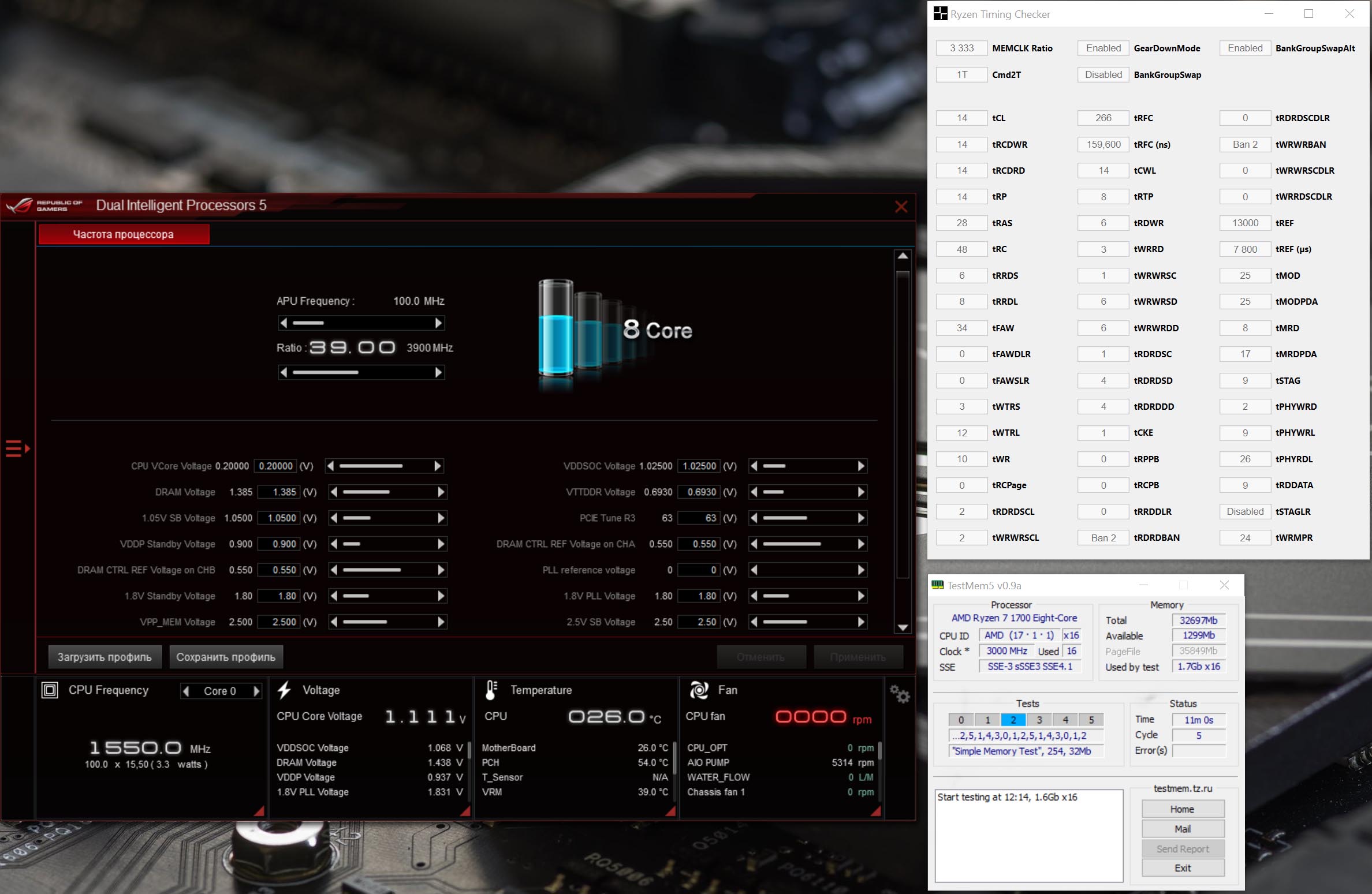Screen dimensions: 1372x894
Task: Click the CPU Frequency chip icon
Action: click(50, 690)
